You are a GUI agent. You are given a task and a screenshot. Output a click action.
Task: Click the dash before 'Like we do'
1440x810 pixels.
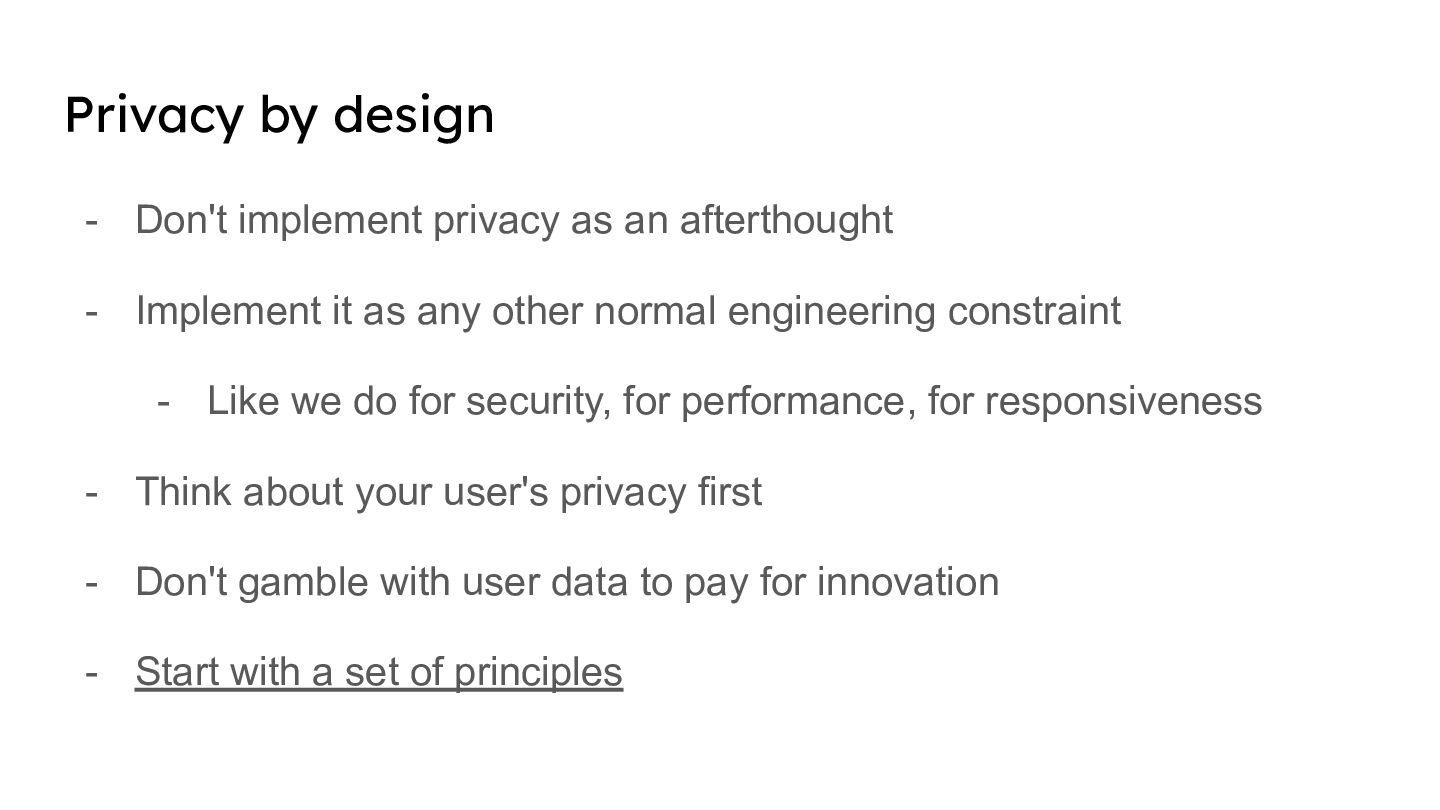click(164, 401)
